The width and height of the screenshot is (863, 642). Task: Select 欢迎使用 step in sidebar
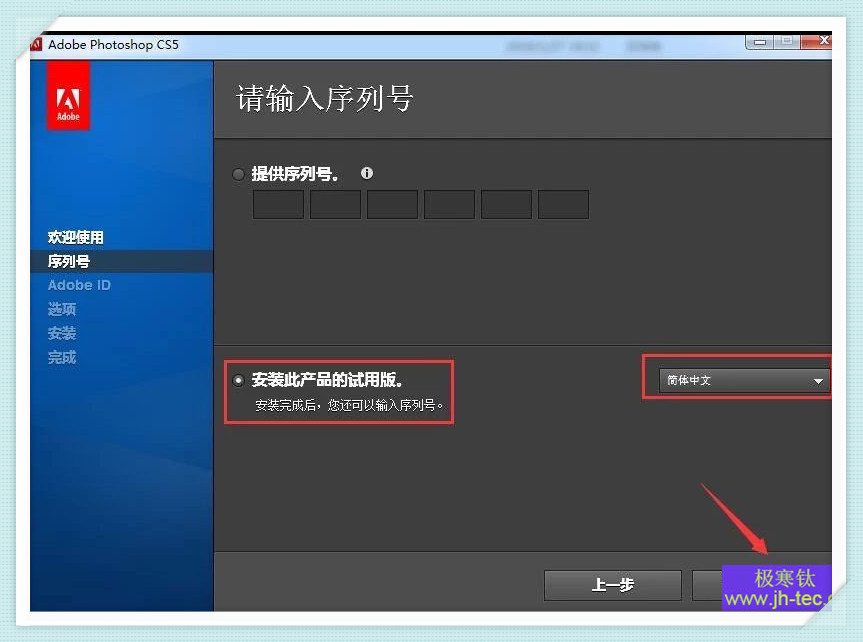click(x=75, y=237)
